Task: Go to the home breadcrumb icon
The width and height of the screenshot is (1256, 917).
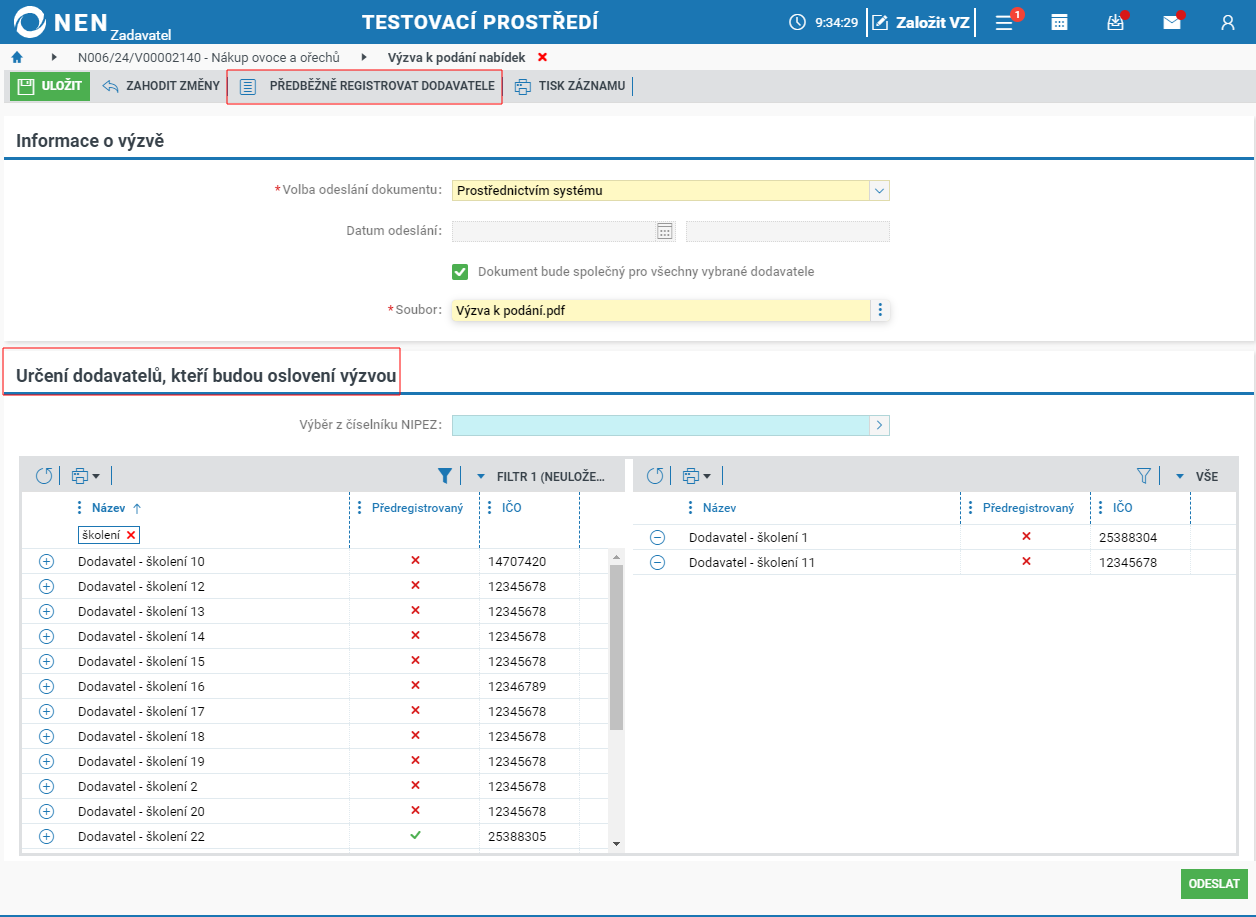Action: coord(17,57)
